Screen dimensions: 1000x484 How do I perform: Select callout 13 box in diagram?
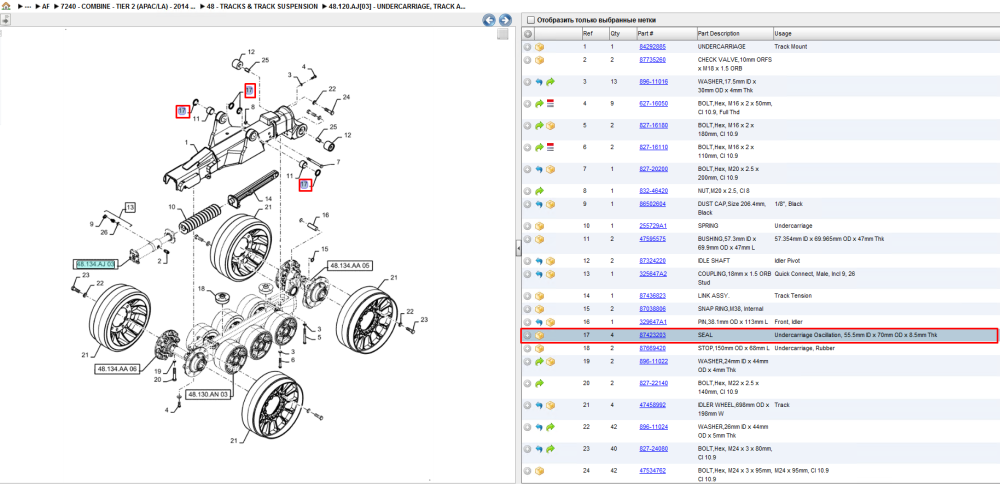click(130, 207)
